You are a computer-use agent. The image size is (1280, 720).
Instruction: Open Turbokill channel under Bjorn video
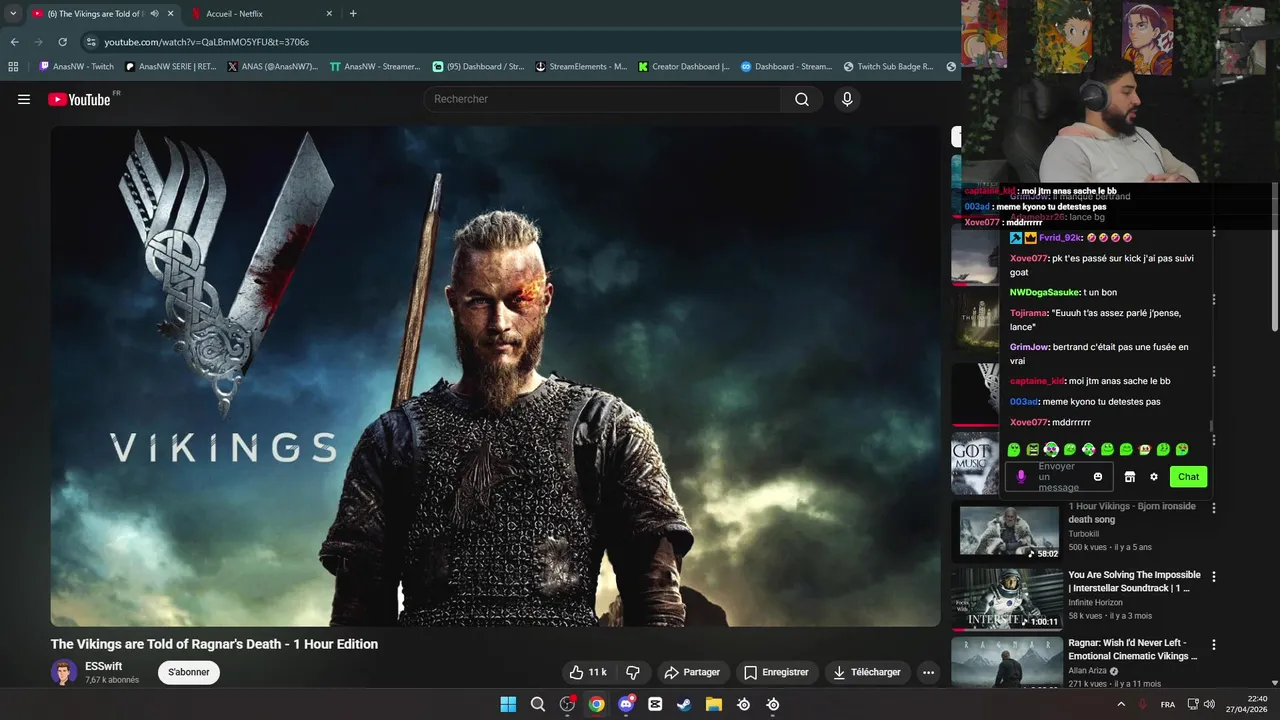point(1083,534)
